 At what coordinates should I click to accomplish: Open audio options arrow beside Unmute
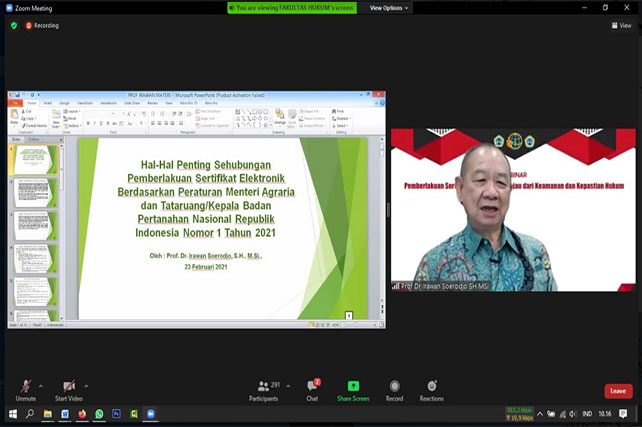pyautogui.click(x=41, y=386)
